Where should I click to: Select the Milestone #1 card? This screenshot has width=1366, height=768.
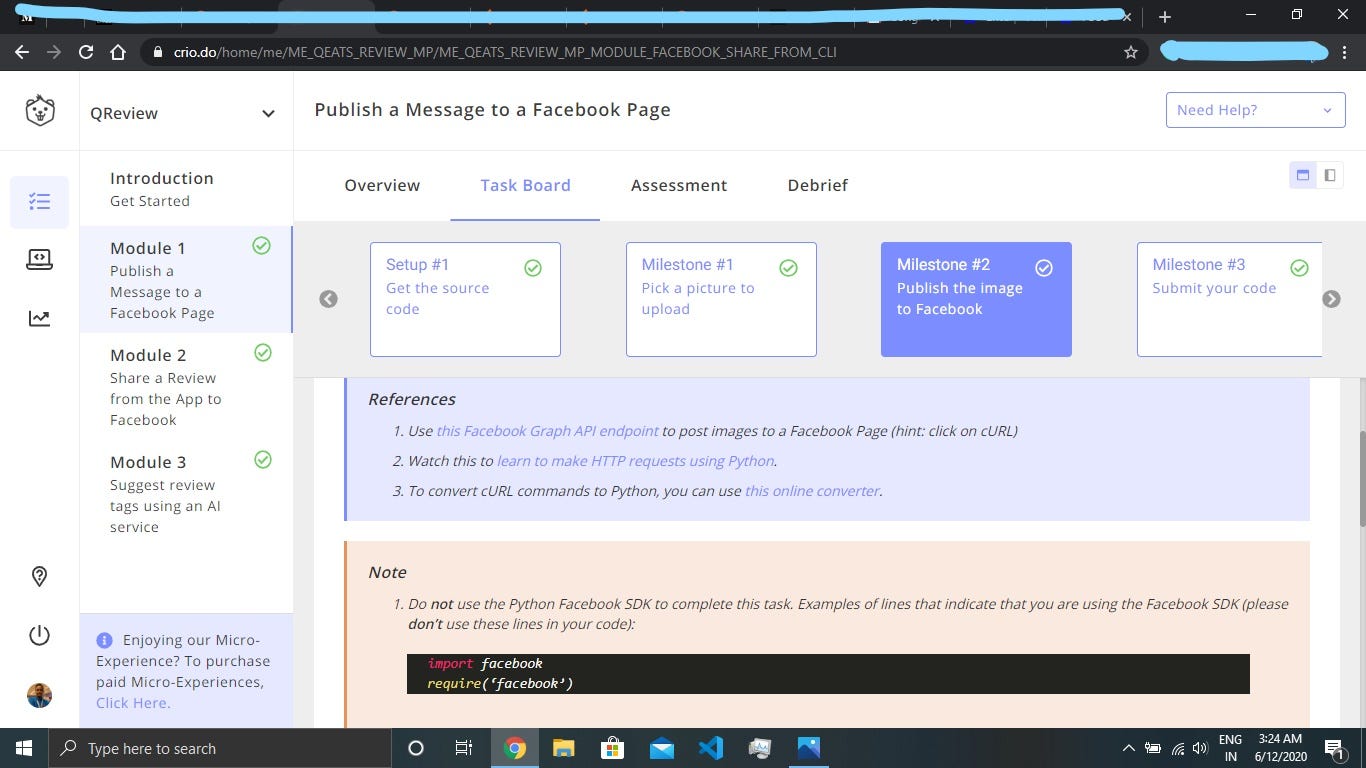tap(721, 299)
